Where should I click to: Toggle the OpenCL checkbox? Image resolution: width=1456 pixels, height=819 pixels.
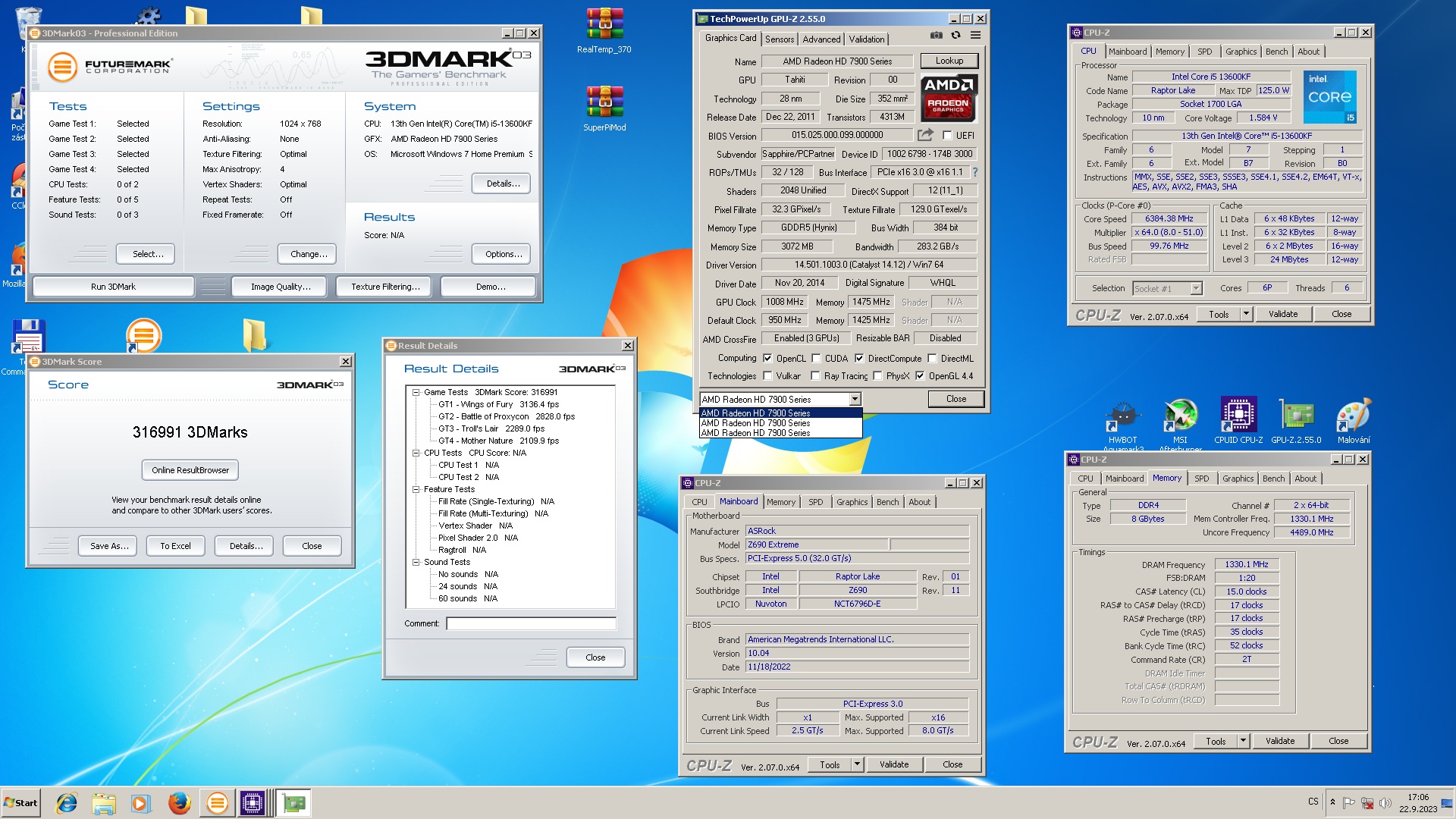[x=767, y=359]
